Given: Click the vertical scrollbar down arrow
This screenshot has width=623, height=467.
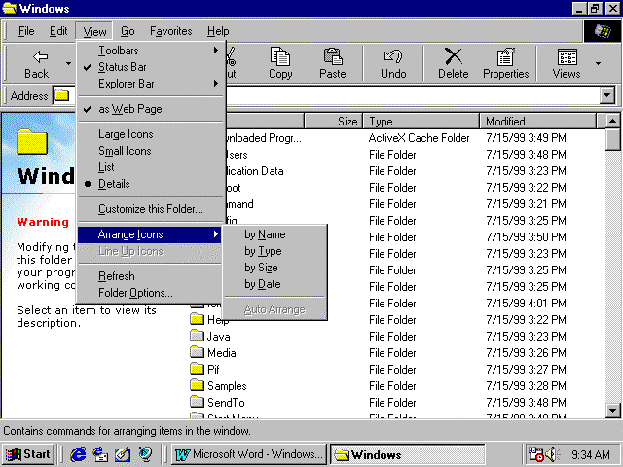Looking at the screenshot, I should pos(613,409).
